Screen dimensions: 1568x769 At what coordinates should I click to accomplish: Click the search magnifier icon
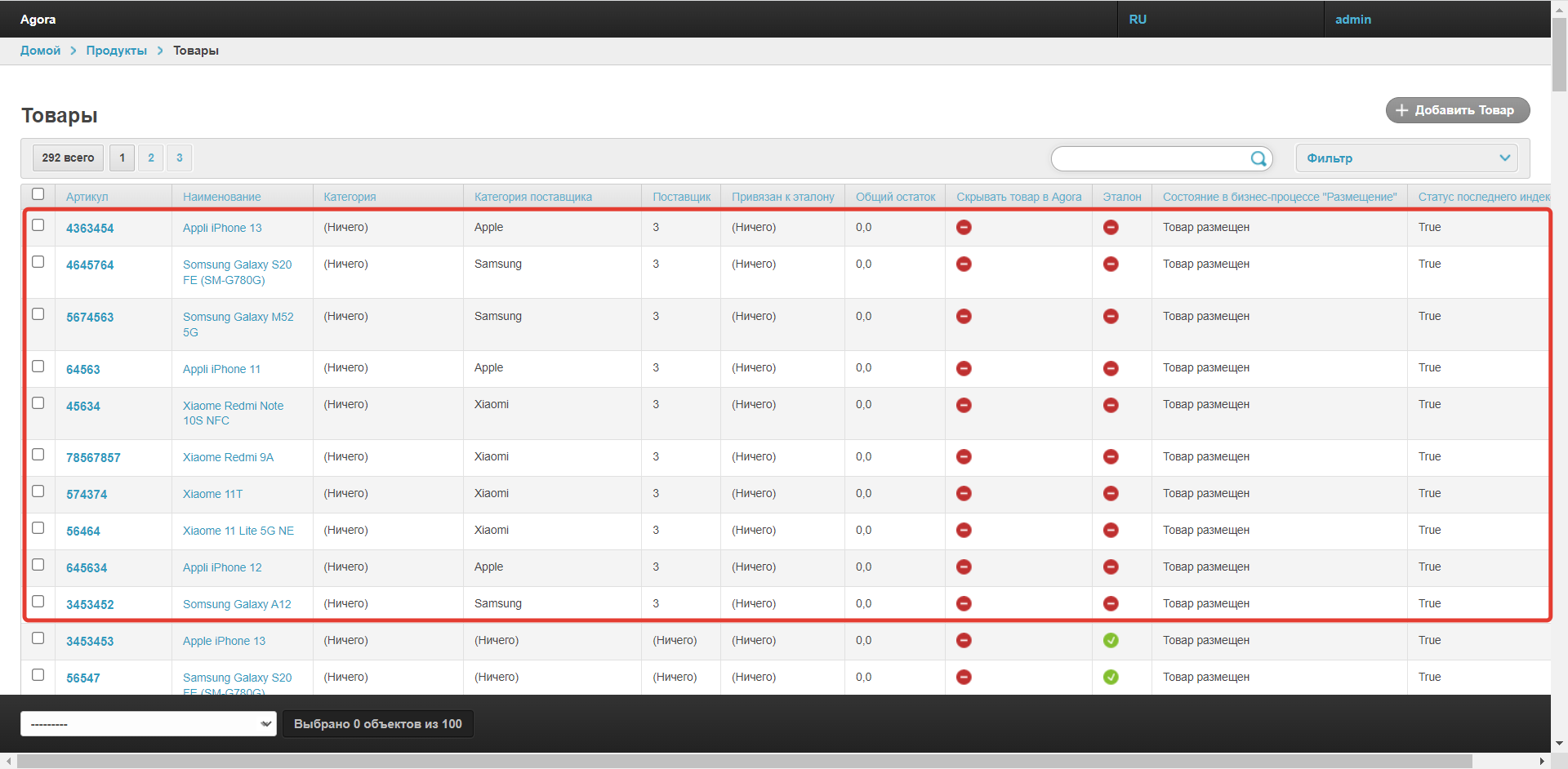tap(1258, 158)
